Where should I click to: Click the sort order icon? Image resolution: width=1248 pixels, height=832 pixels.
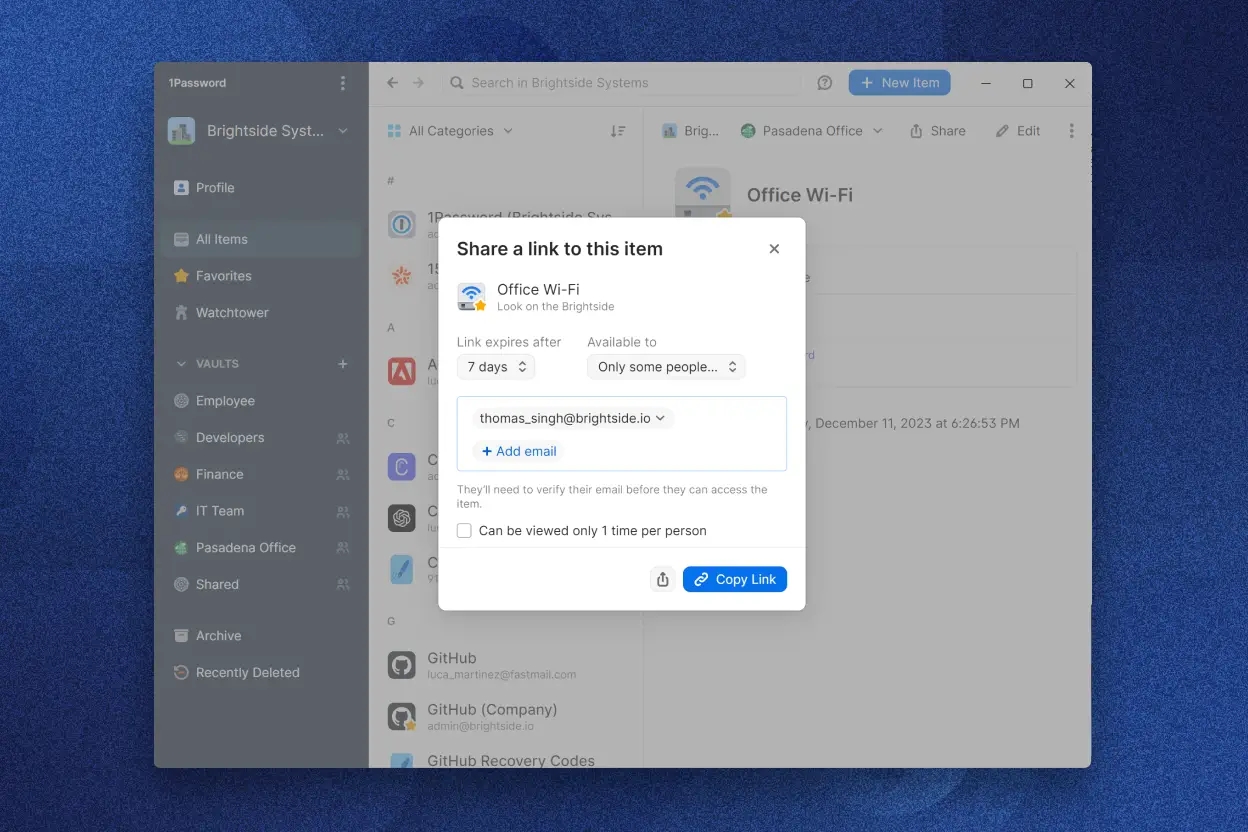click(618, 131)
